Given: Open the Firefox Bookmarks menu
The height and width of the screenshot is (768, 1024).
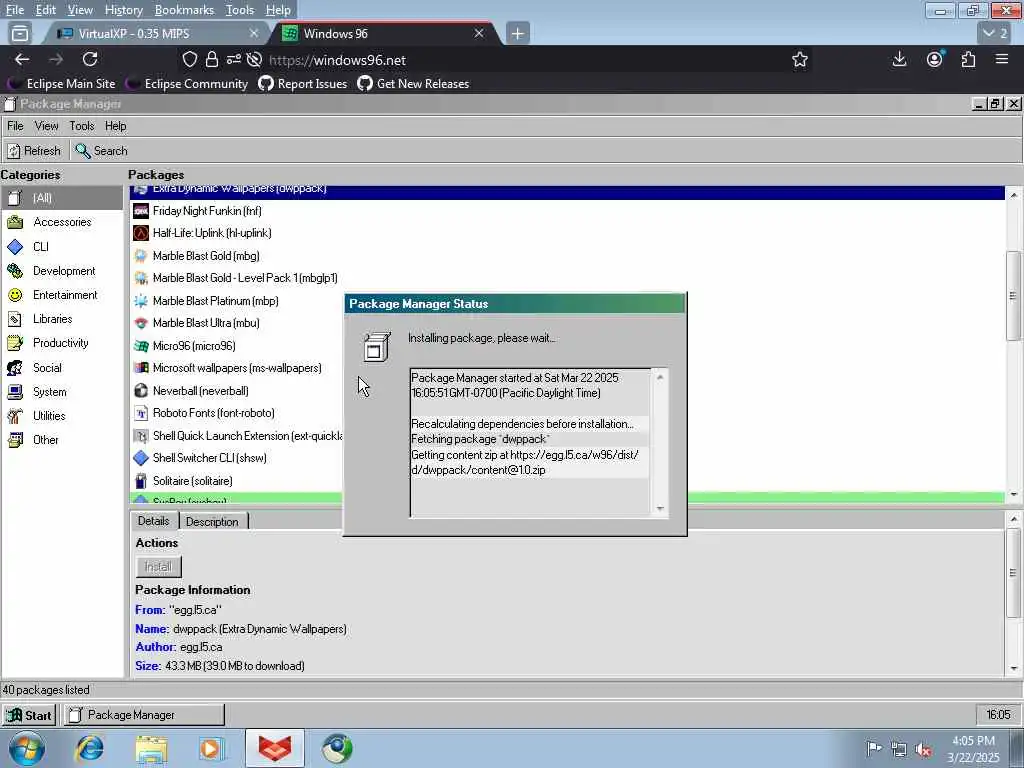Looking at the screenshot, I should pyautogui.click(x=184, y=10).
